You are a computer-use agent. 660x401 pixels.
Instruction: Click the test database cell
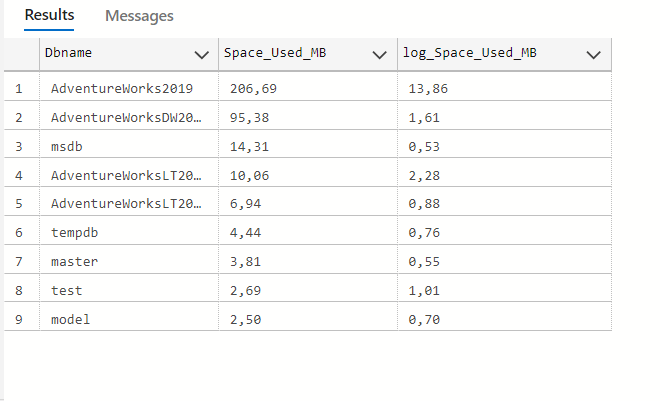click(66, 291)
